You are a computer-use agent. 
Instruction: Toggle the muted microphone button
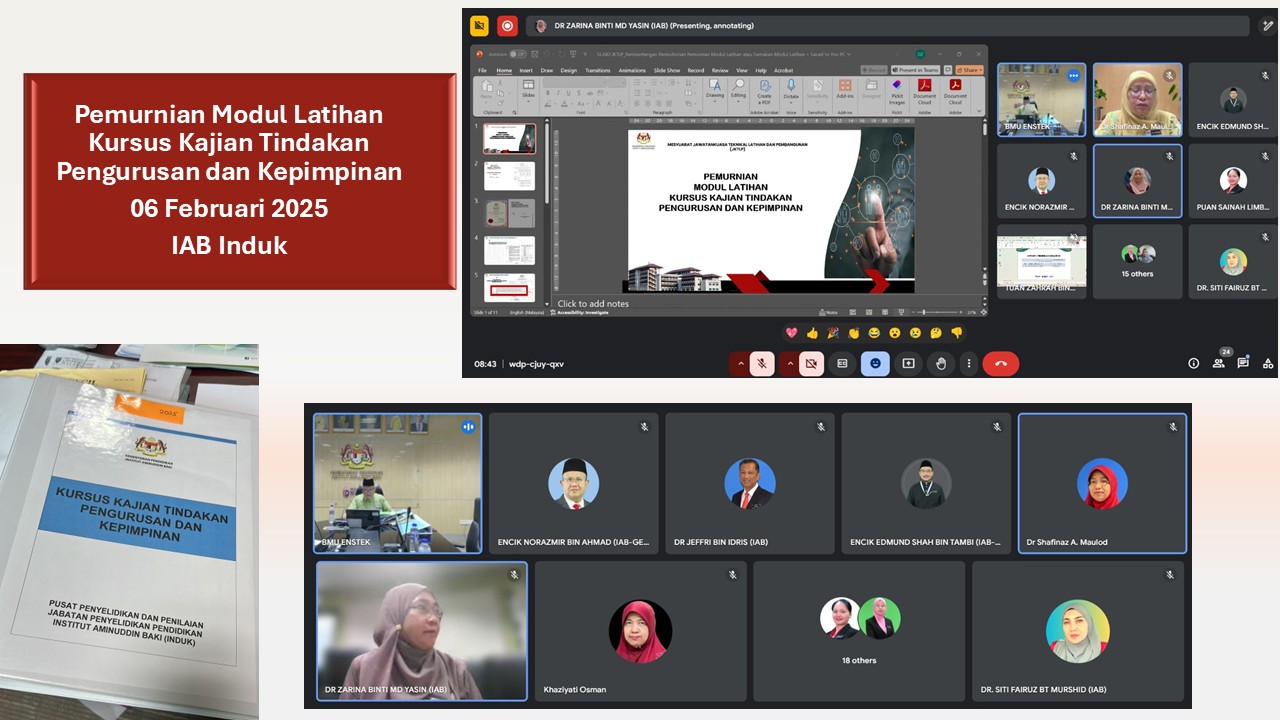tap(761, 364)
